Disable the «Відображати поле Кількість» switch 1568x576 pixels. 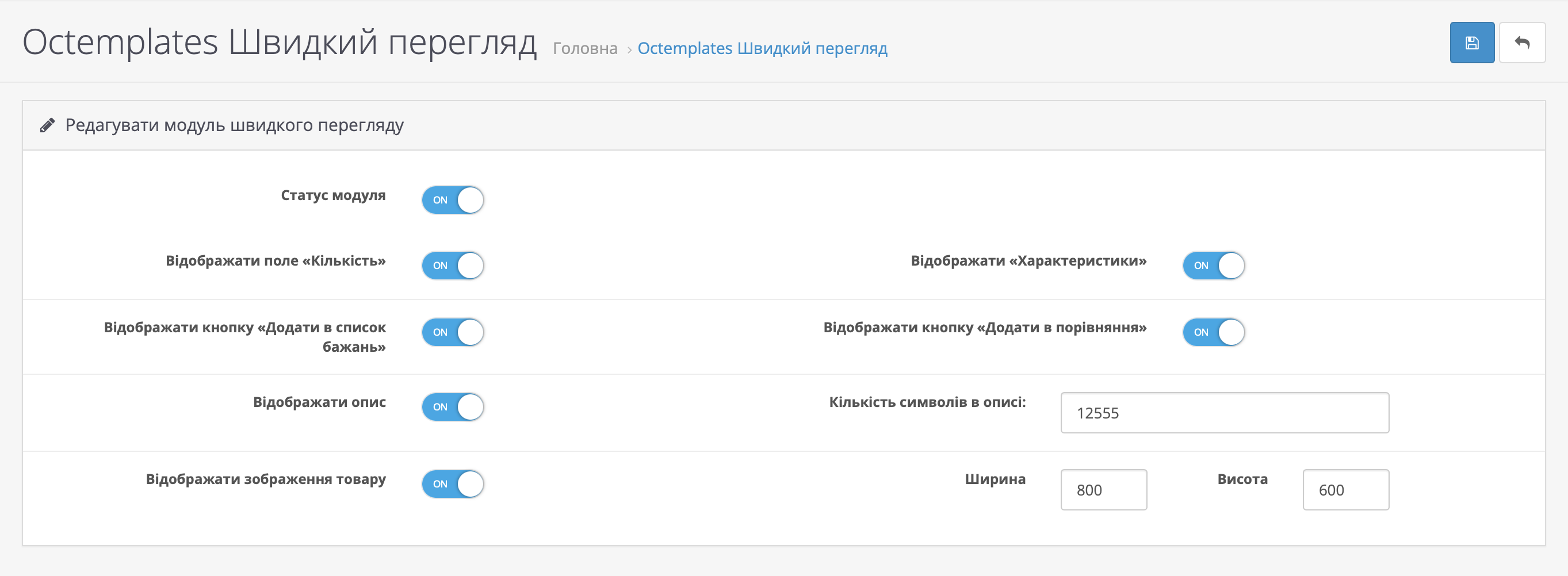[x=453, y=266]
